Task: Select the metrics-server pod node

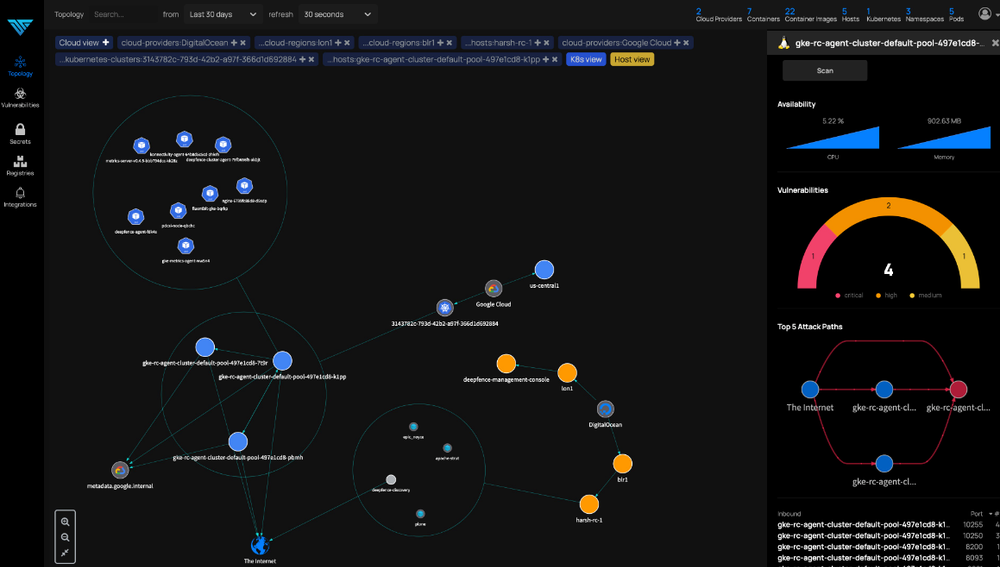Action: (141, 145)
